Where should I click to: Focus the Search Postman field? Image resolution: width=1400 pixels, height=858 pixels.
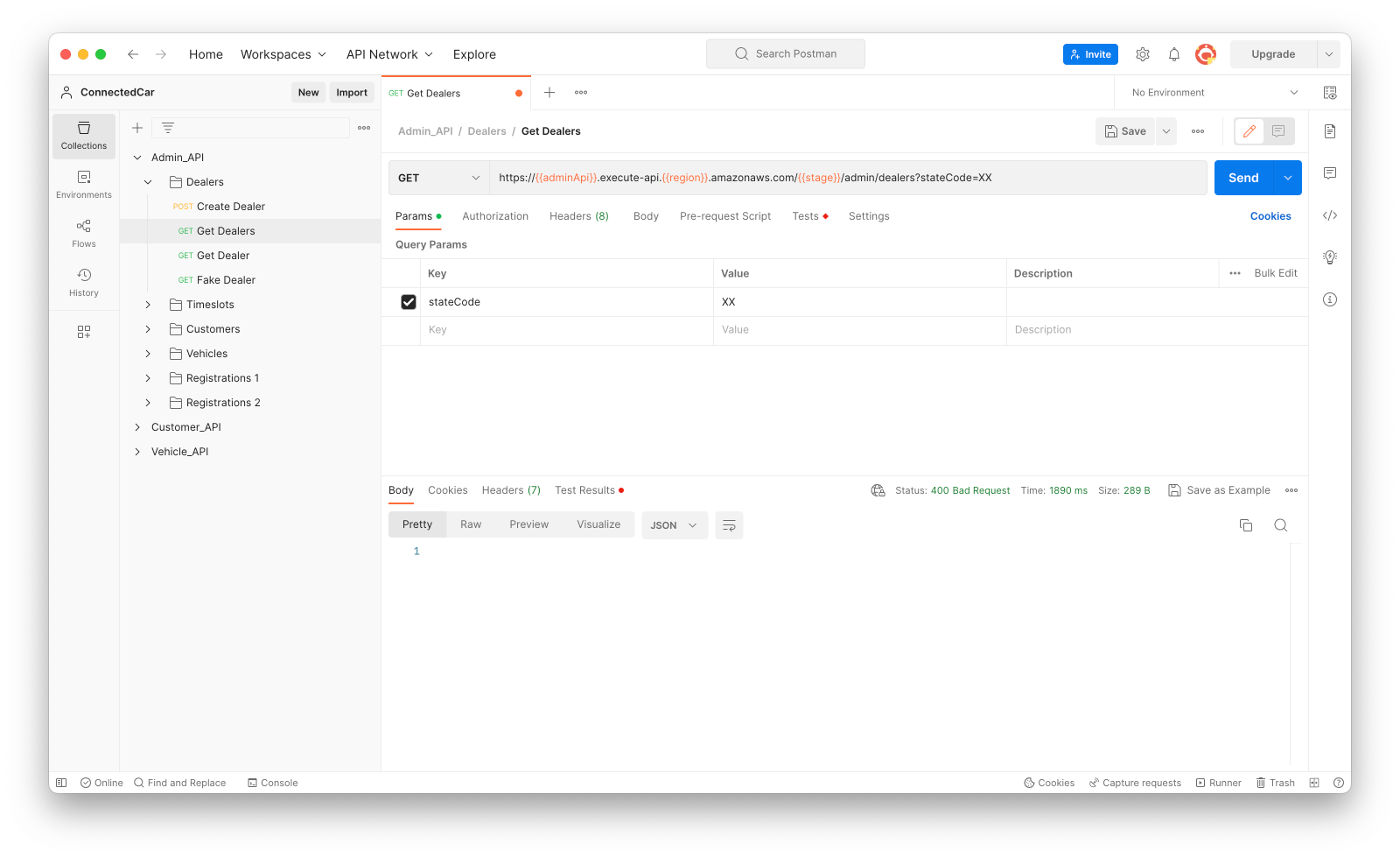click(x=786, y=54)
